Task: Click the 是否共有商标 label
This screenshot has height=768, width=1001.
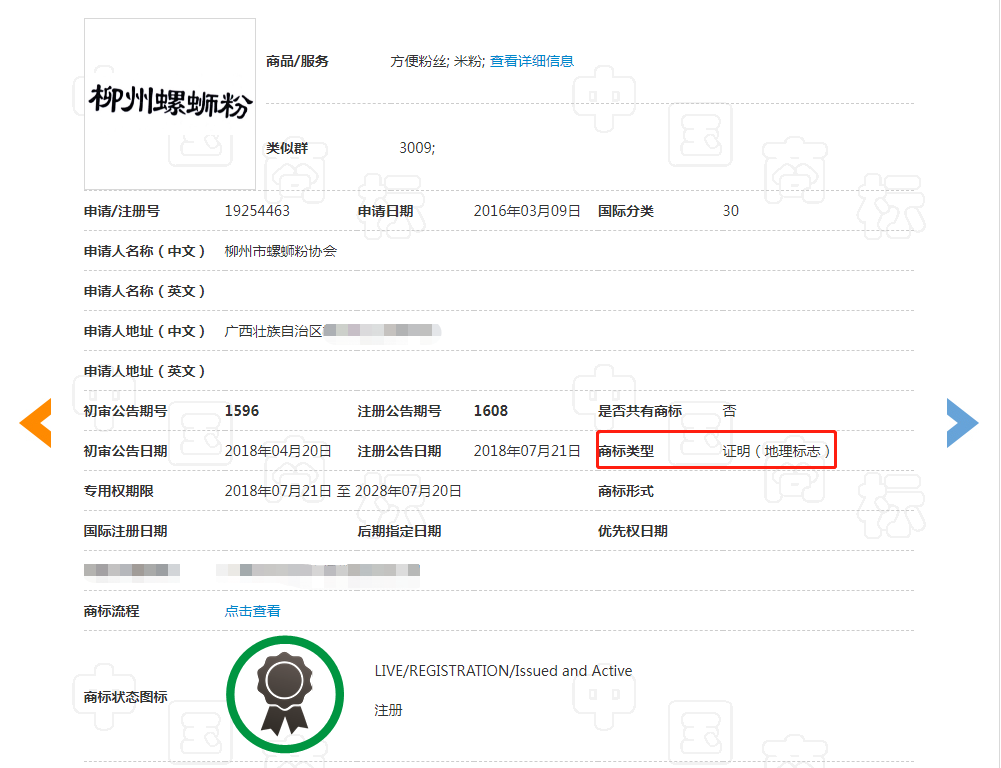Action: pyautogui.click(x=640, y=411)
